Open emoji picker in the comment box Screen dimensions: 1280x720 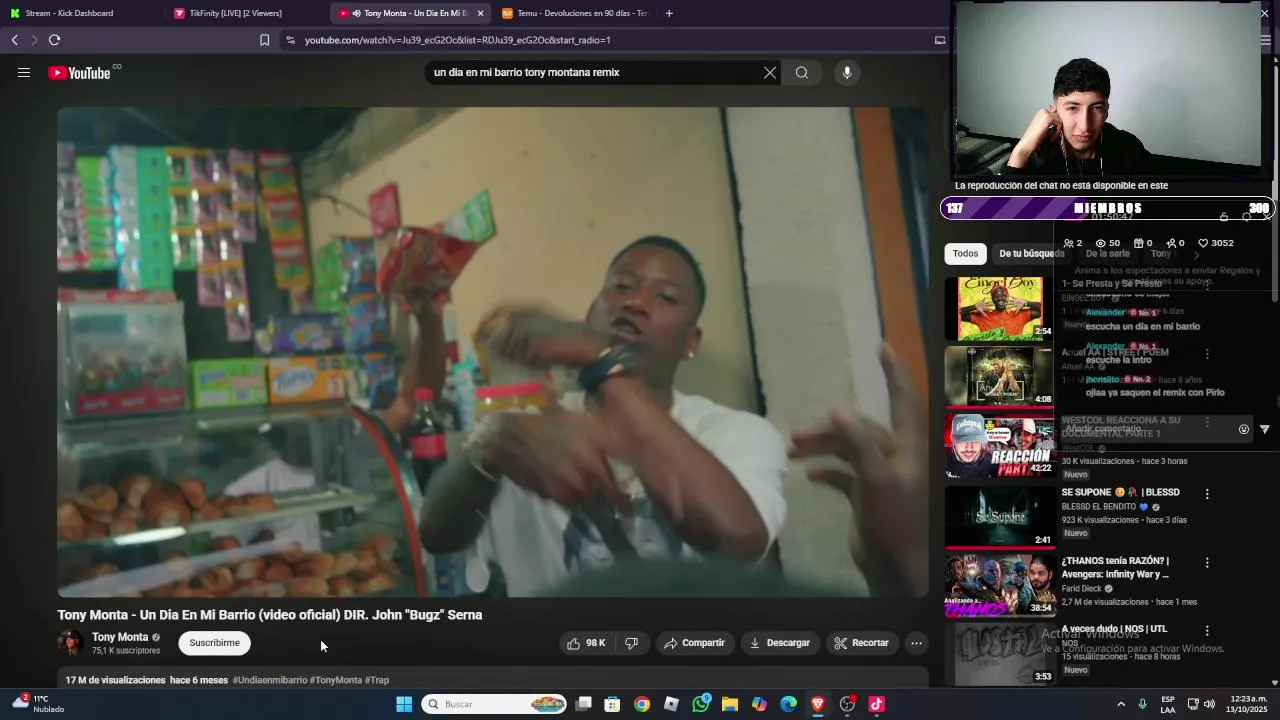point(1244,429)
